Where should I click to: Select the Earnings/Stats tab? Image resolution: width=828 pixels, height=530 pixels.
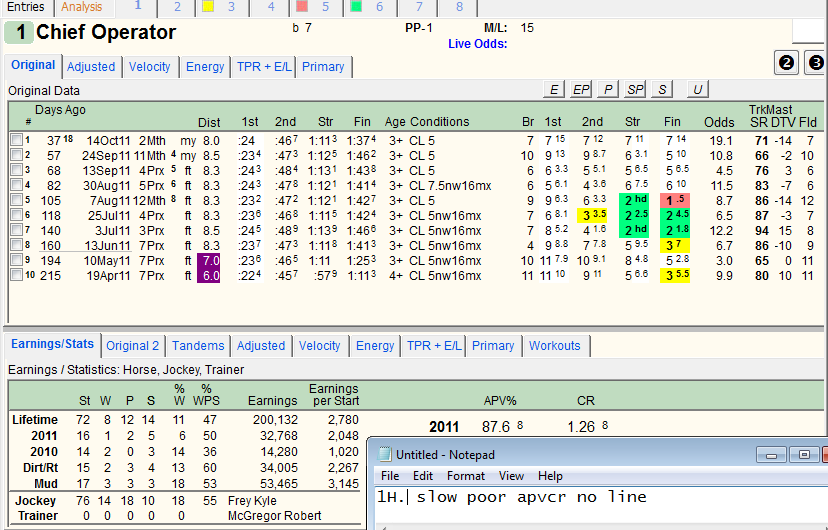pos(52,344)
